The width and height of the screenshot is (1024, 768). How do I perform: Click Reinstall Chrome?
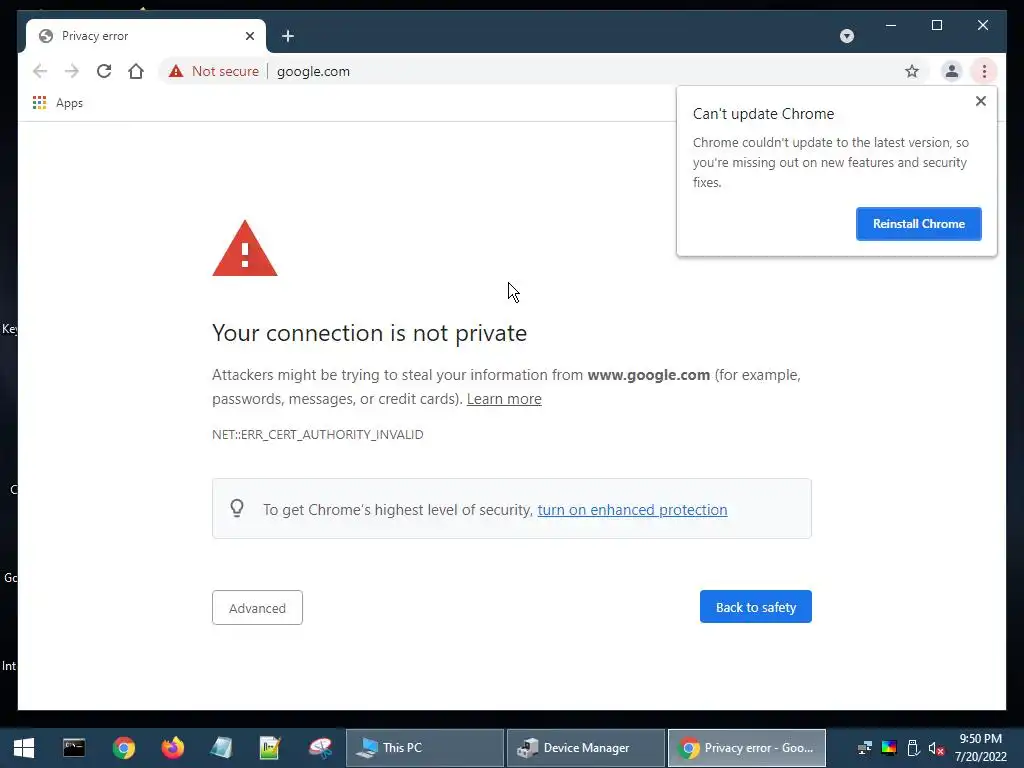pyautogui.click(x=919, y=224)
